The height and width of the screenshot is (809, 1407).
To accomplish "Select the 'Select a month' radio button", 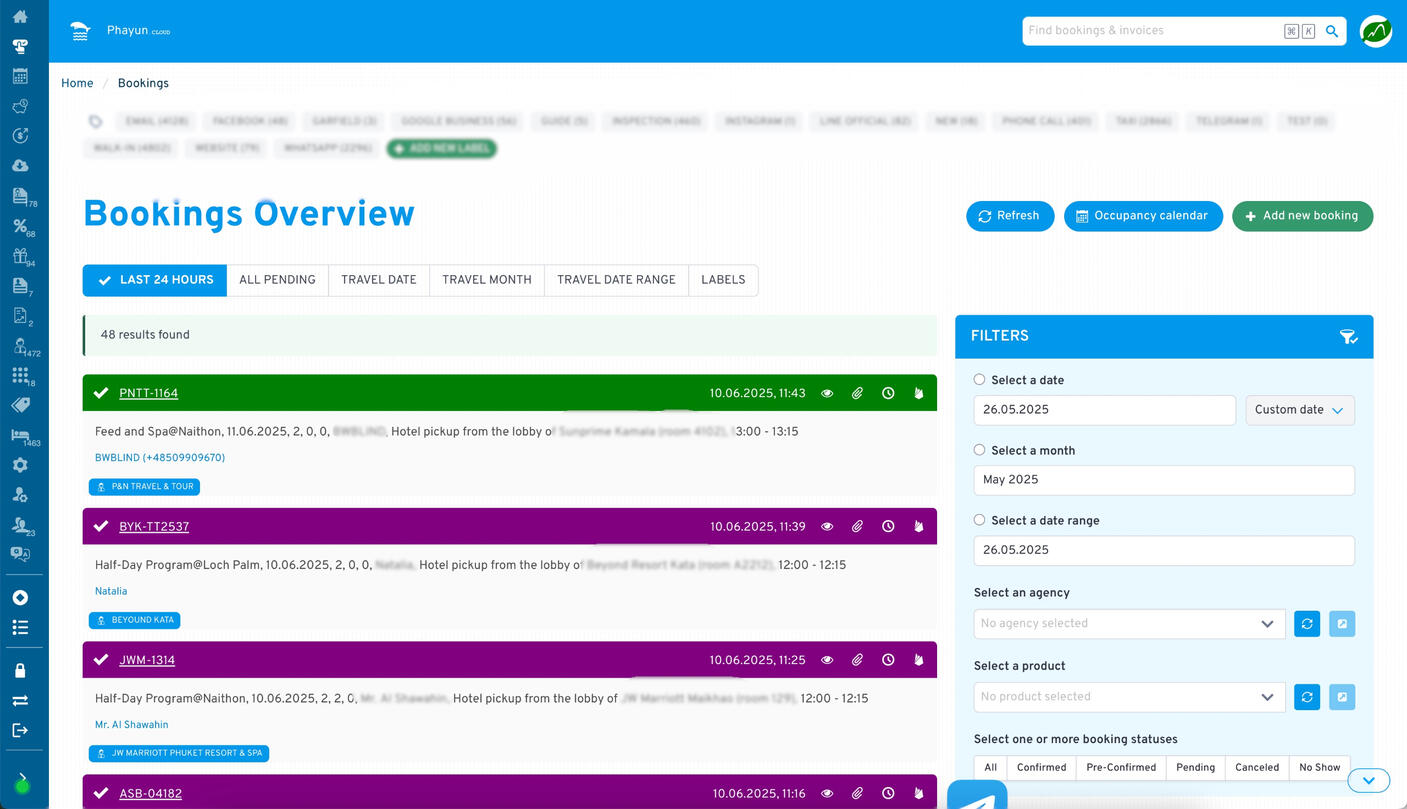I will point(978,450).
